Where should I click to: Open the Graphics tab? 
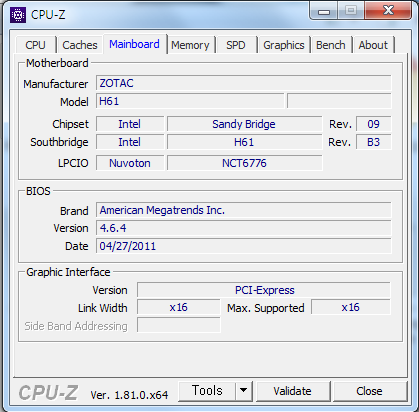(x=284, y=45)
